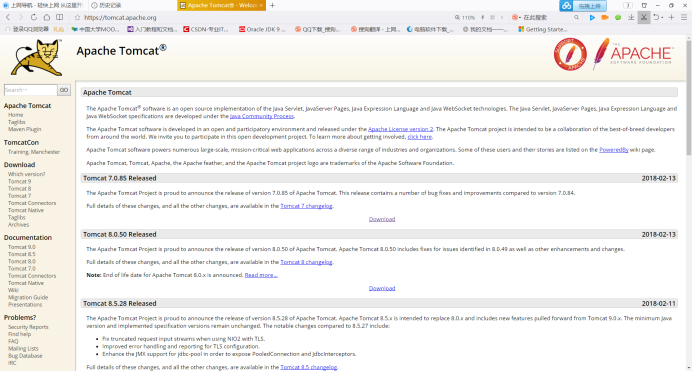Open Migration Guide sidebar link
693x372 pixels.
28,297
